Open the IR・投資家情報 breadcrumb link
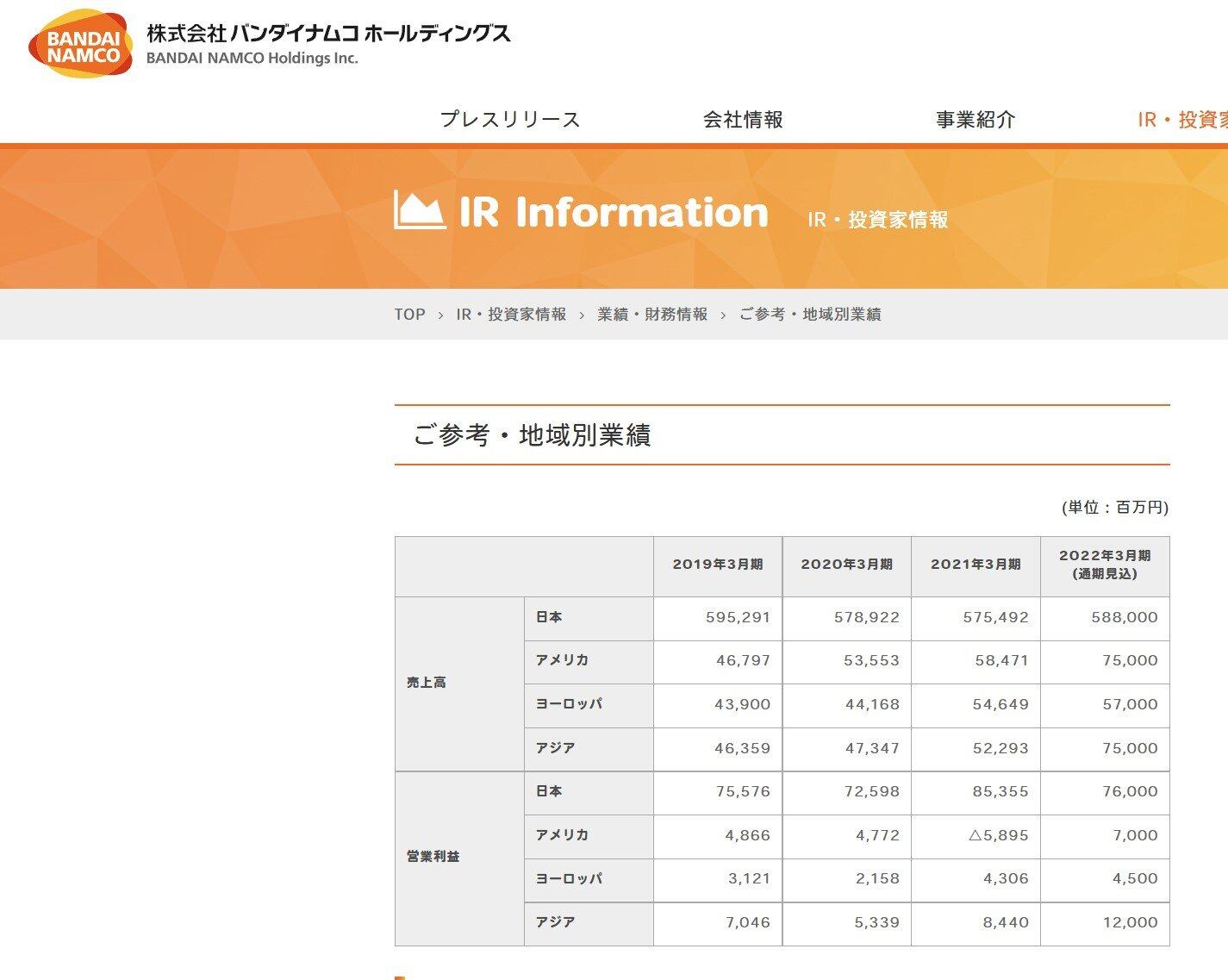 pyautogui.click(x=511, y=315)
